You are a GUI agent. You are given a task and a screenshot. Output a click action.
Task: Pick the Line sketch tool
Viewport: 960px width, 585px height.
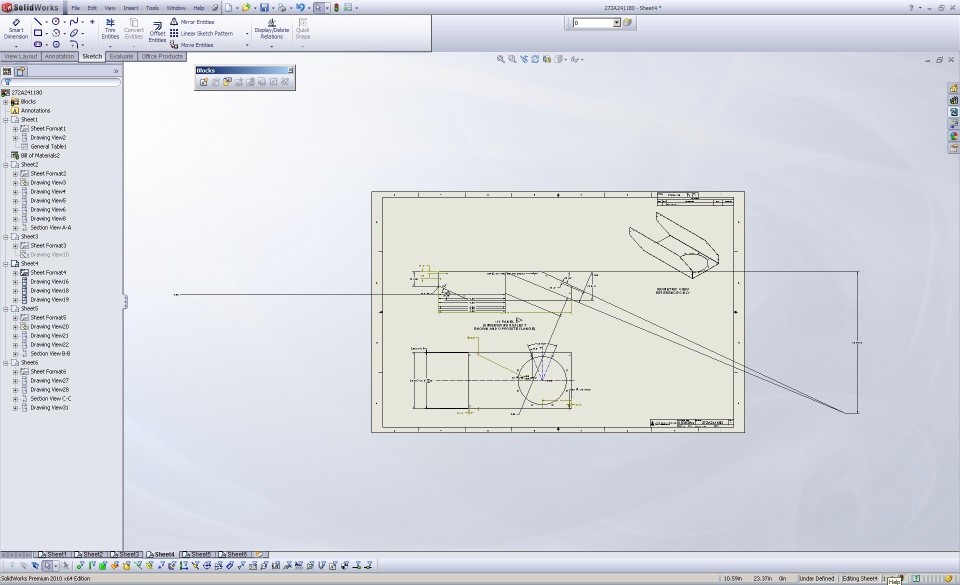tap(38, 21)
